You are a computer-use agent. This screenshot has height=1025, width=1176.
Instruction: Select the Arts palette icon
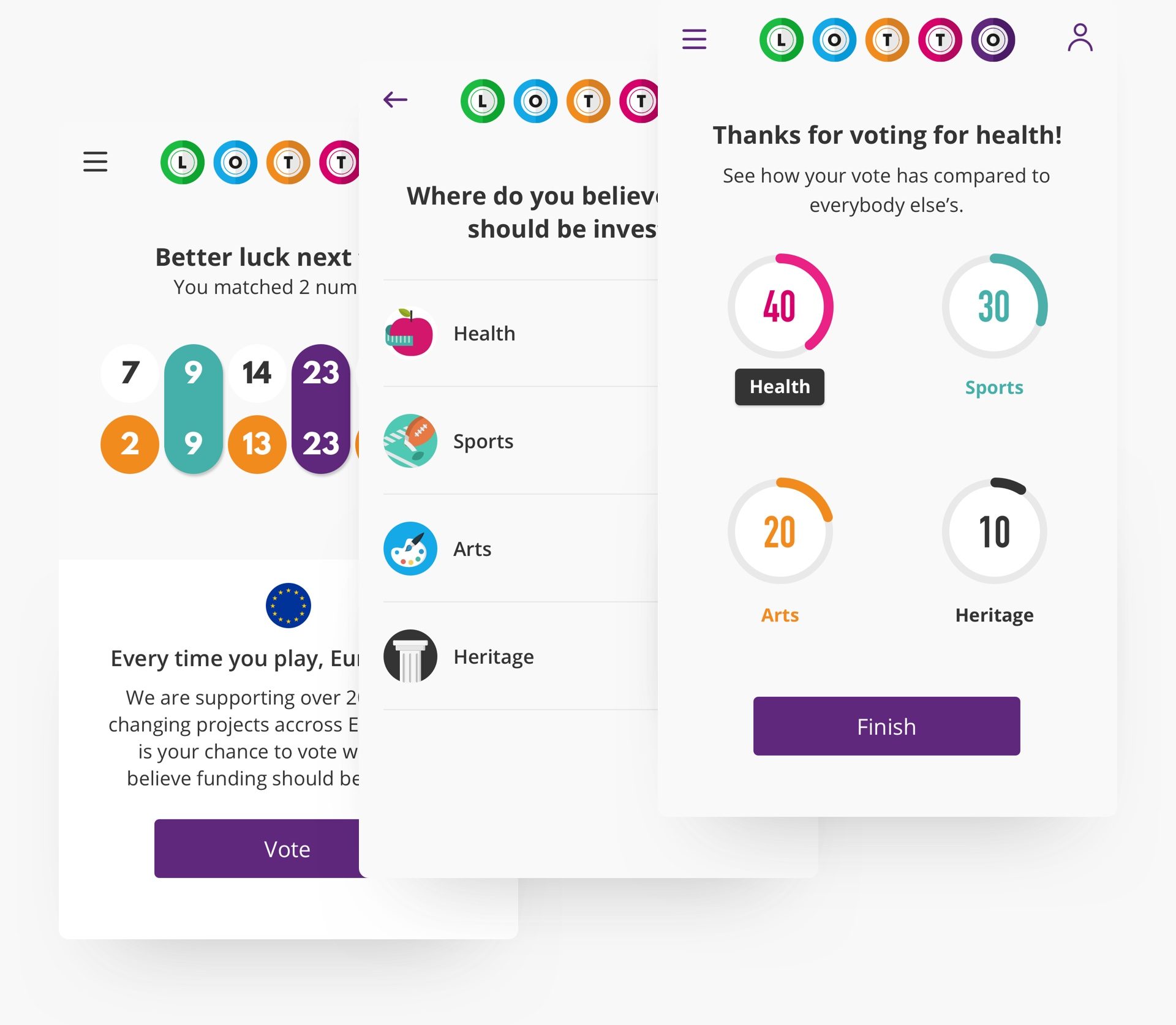411,548
